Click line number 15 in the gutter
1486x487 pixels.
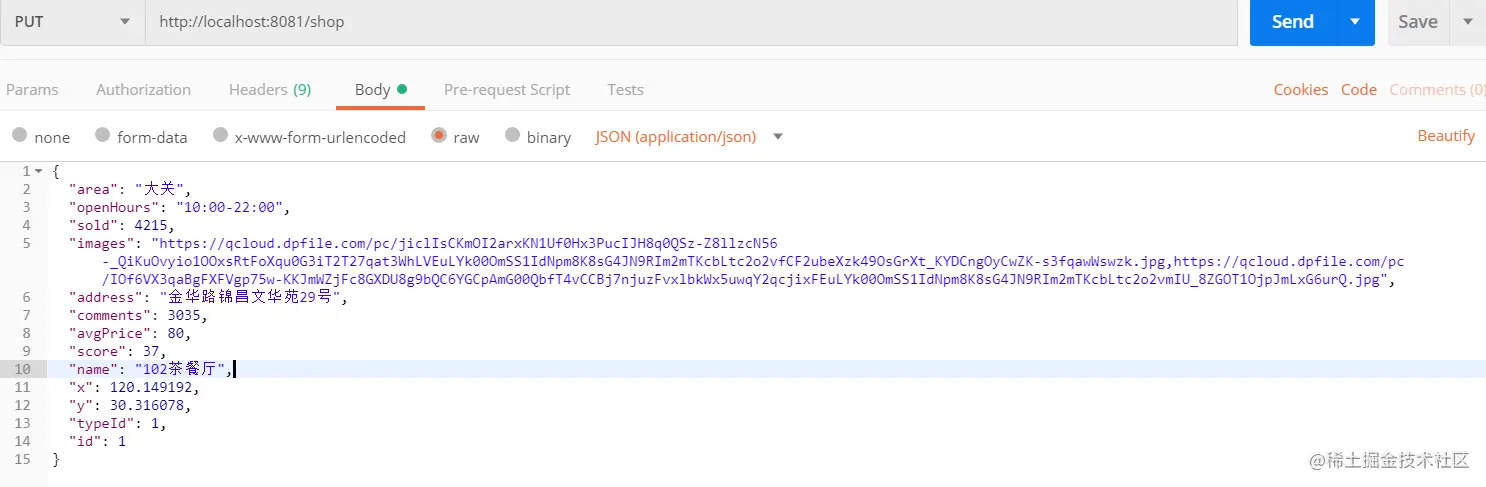22,459
